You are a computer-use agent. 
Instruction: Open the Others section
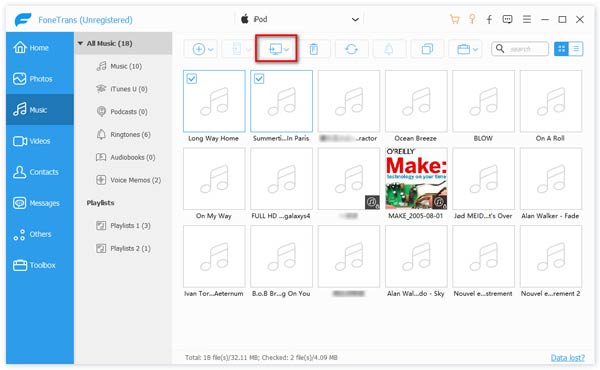coord(40,234)
